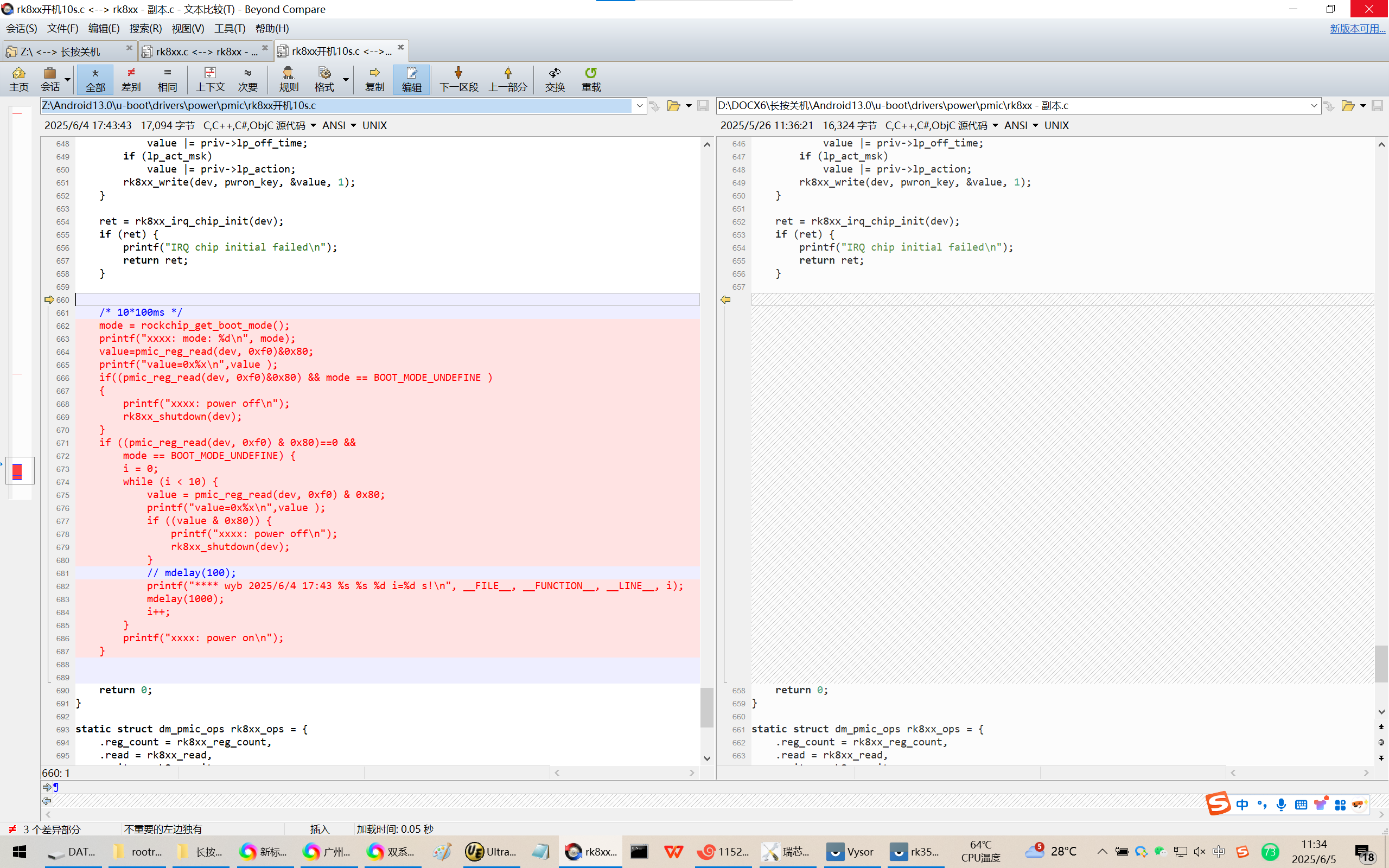Click the left pane open-file folder icon

pos(673,106)
